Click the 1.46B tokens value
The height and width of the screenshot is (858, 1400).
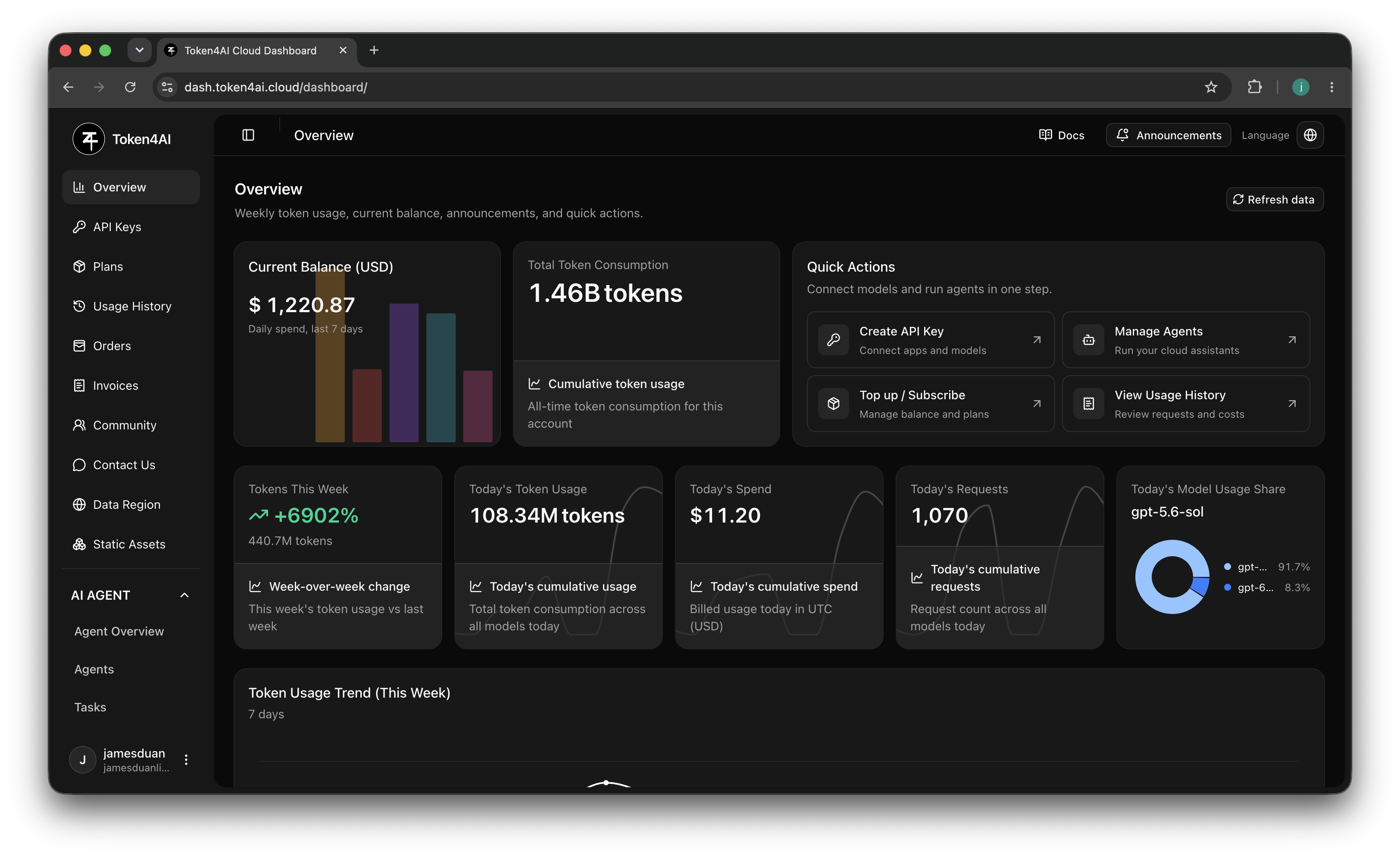pyautogui.click(x=605, y=293)
